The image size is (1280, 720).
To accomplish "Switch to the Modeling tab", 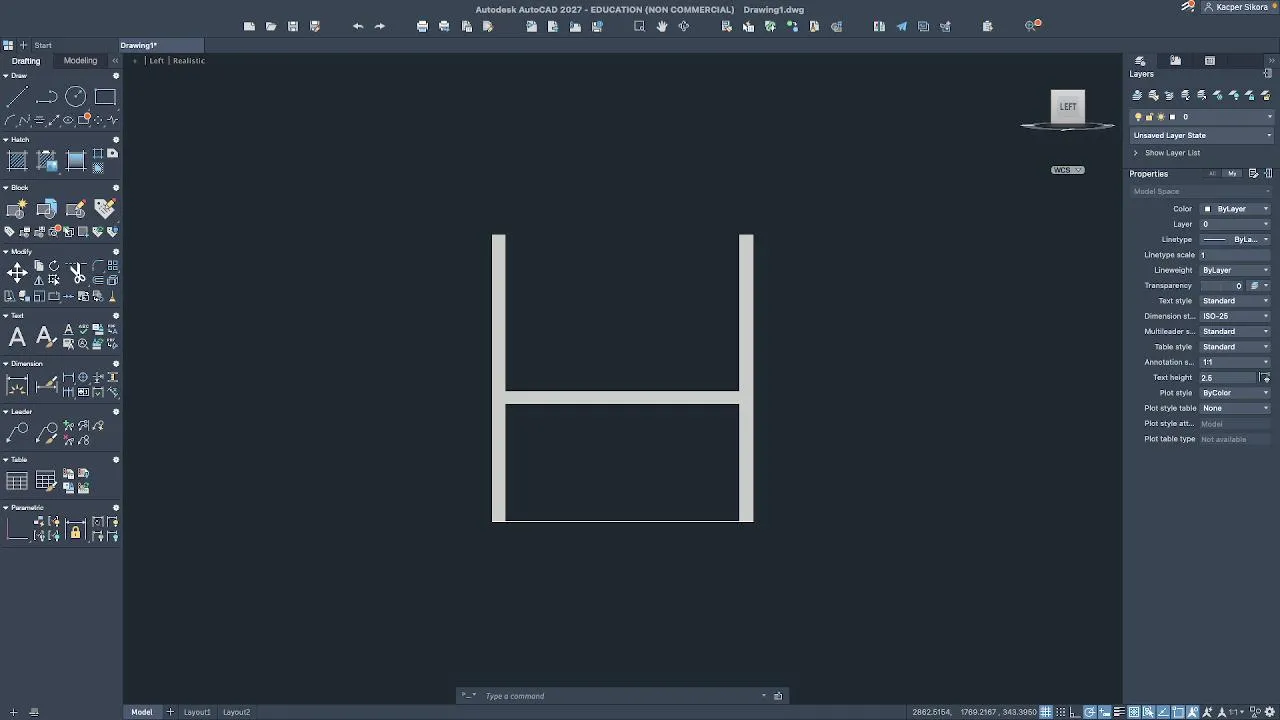I will [80, 61].
